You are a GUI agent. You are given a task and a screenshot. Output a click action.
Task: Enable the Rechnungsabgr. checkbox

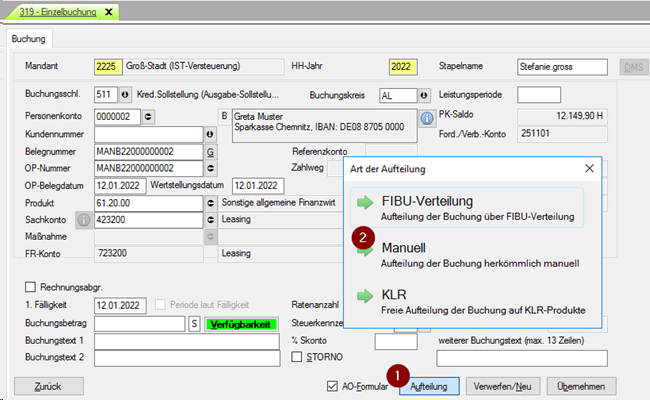[42, 286]
